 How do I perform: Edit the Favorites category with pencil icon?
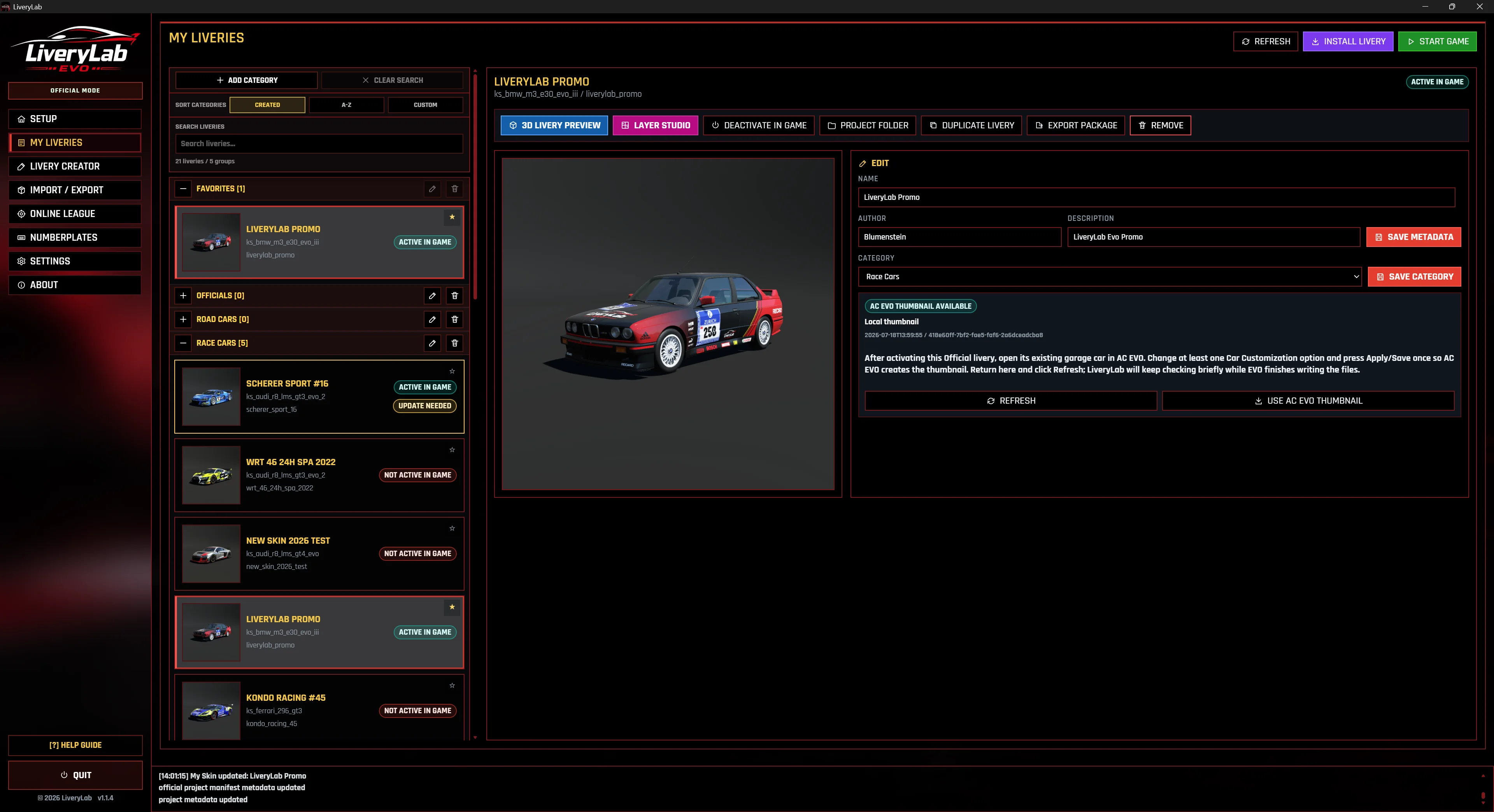coord(432,188)
